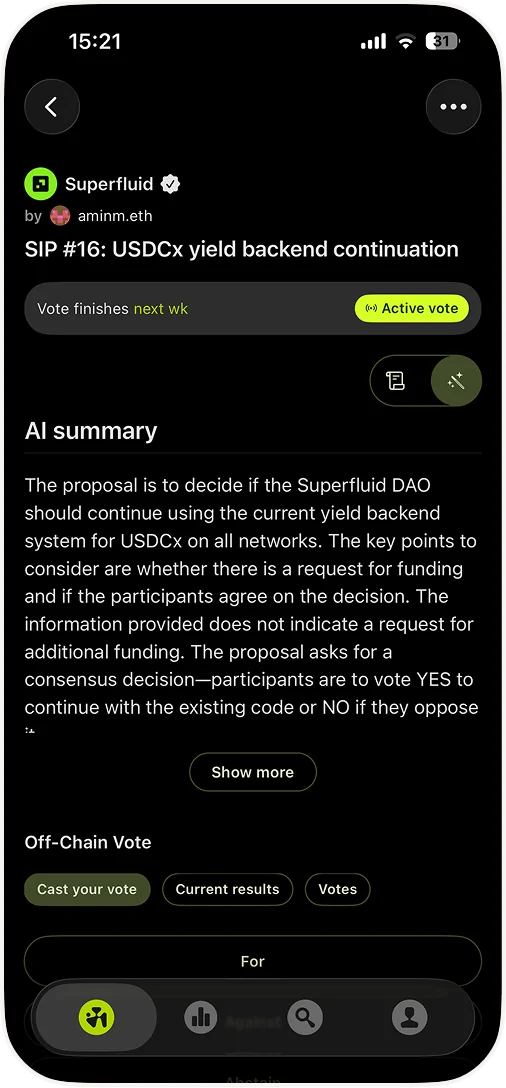Open the bar chart stats icon in bottom bar
The width and height of the screenshot is (506, 1088).
point(201,1018)
